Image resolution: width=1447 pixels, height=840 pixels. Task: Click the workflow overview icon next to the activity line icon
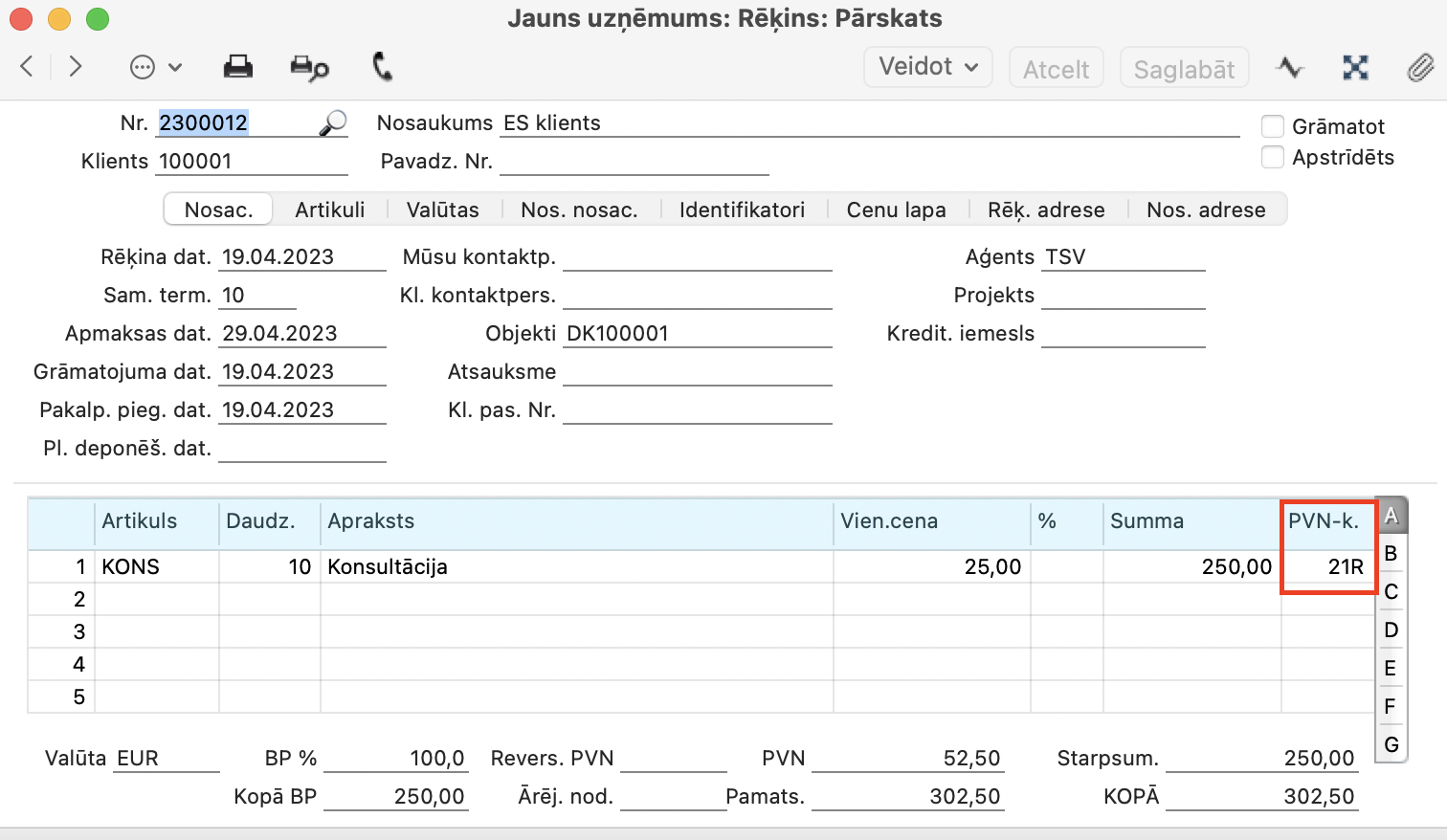[x=1355, y=67]
